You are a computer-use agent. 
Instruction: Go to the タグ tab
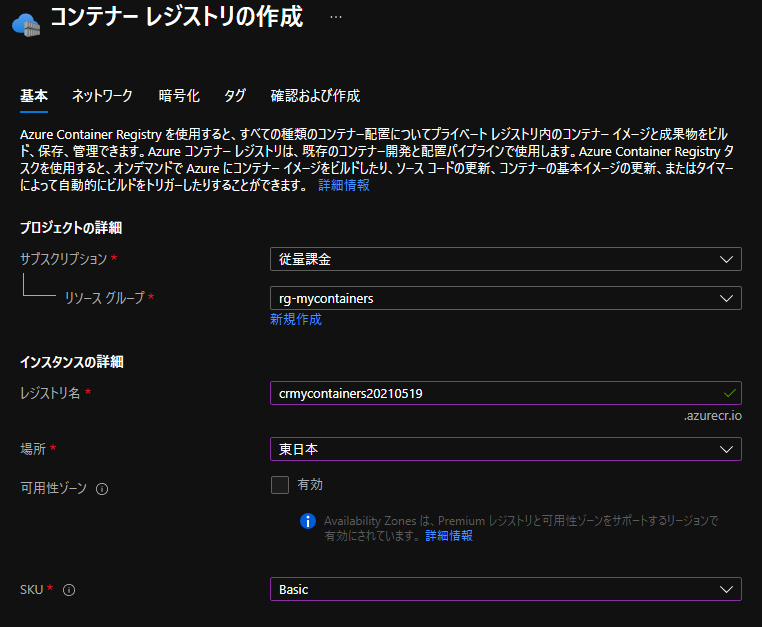(235, 96)
